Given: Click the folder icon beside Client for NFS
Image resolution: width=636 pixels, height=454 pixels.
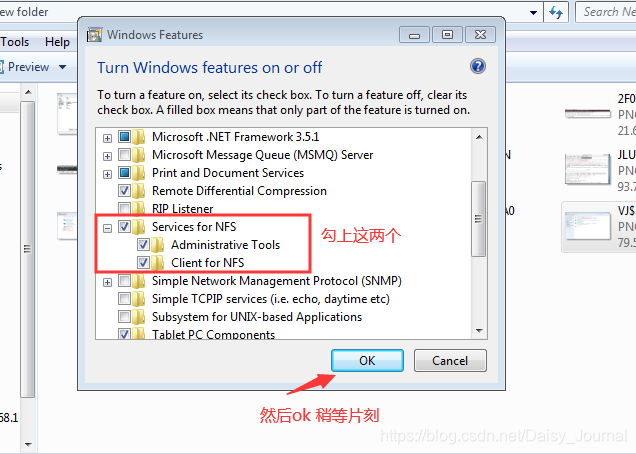Looking at the screenshot, I should click(x=157, y=263).
